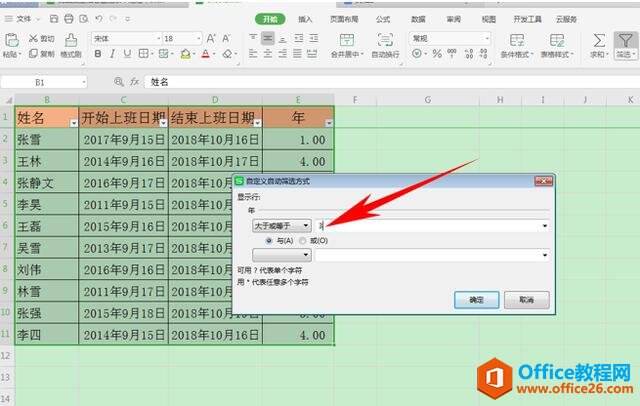The width and height of the screenshot is (640, 406).
Task: Open the empty second condition dropdown
Action: tap(280, 255)
